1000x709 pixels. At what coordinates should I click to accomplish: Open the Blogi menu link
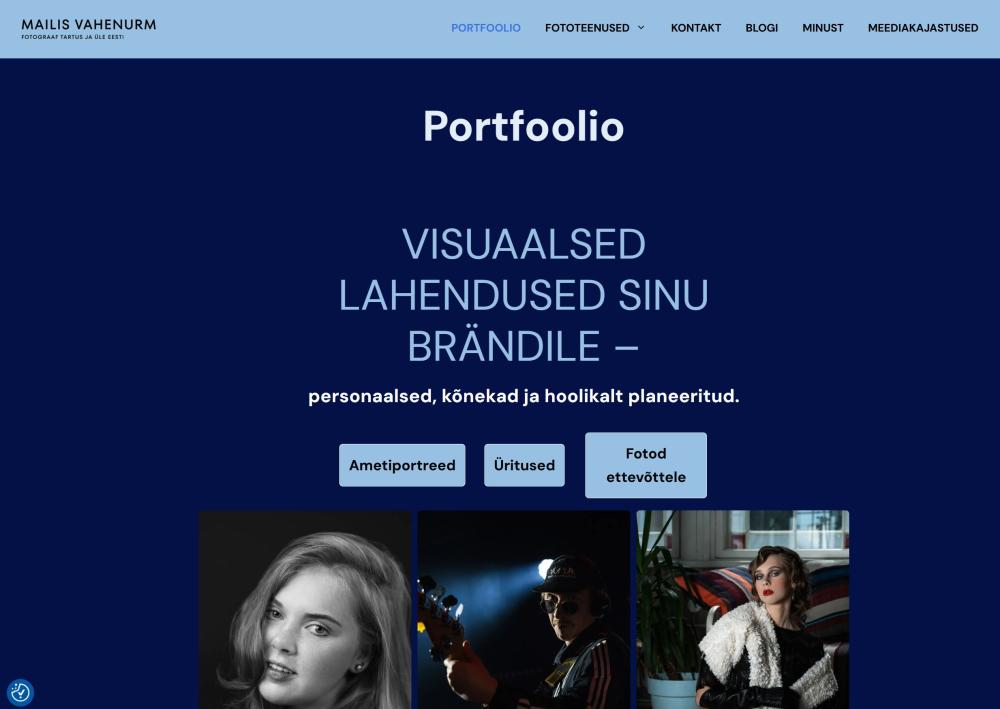761,28
